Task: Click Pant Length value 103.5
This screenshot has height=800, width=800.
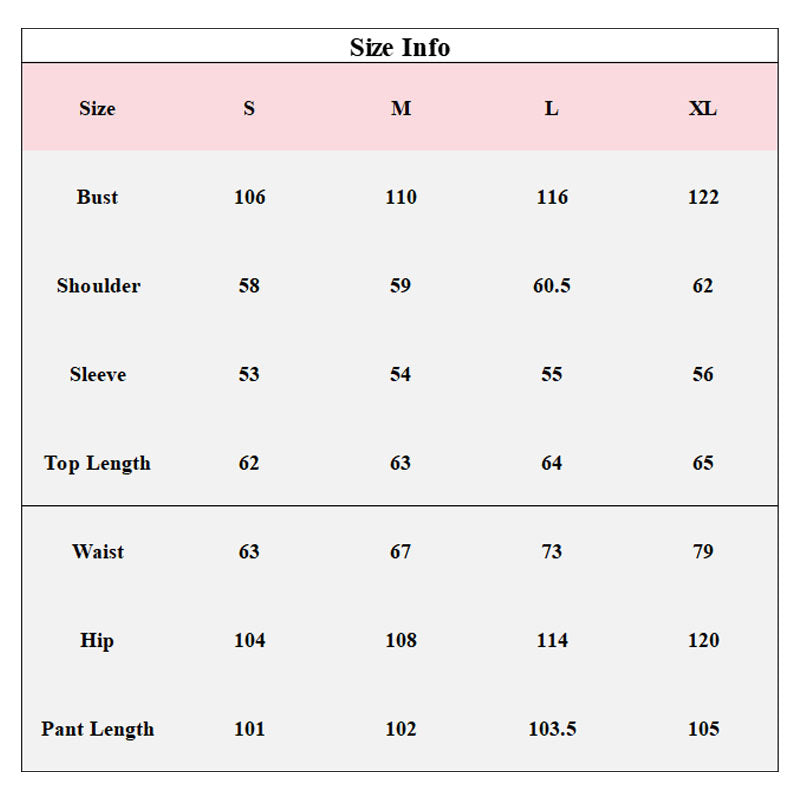Action: 552,729
